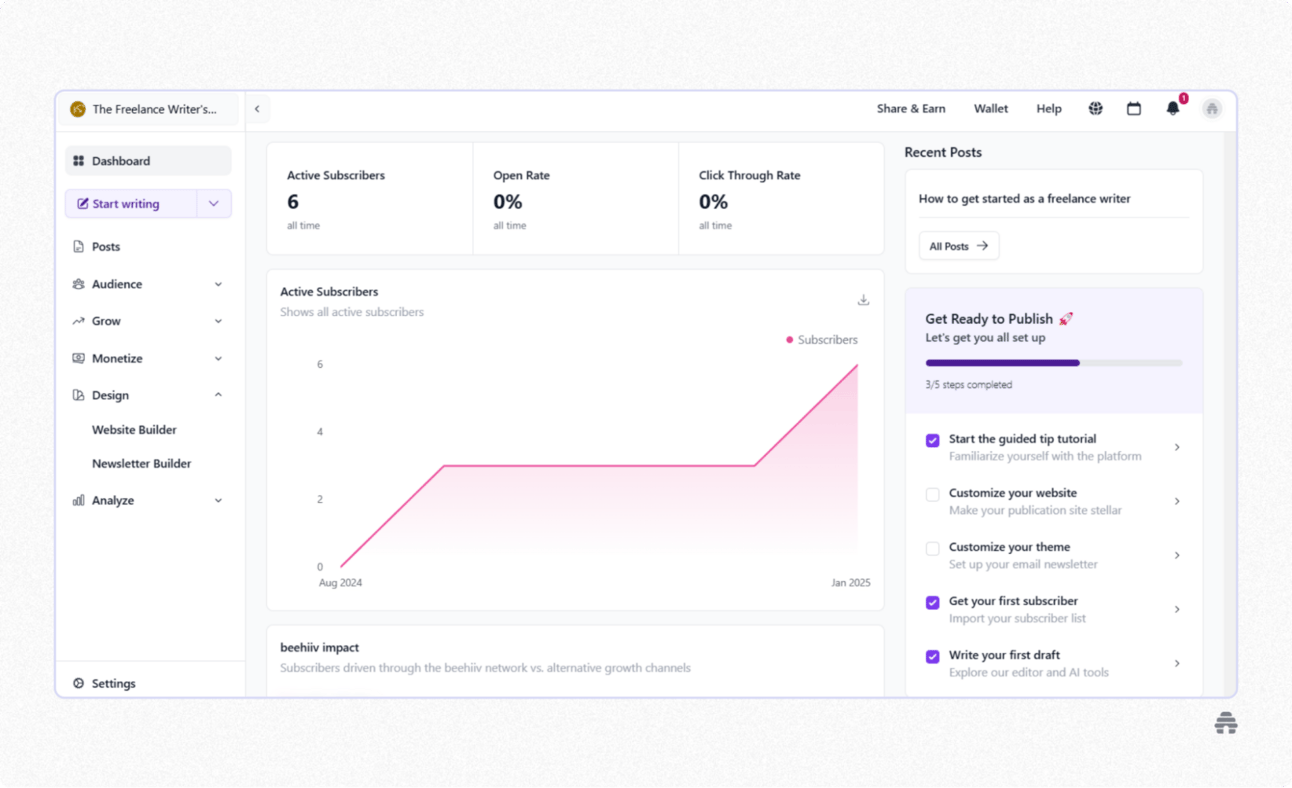Viewport: 1292px width, 788px height.
Task: Uncheck the Write your first draft task
Action: tap(932, 656)
